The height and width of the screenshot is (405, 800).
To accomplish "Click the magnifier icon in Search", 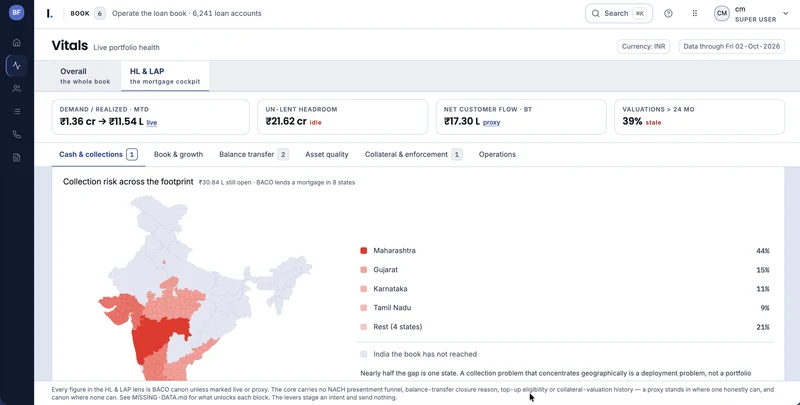I will click(595, 14).
